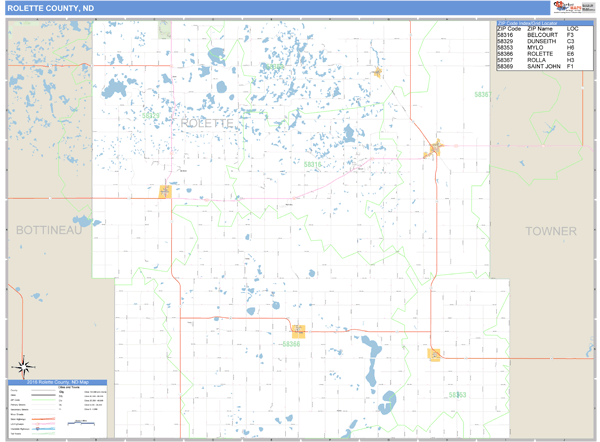The image size is (600, 442).
Task: Click the TOWNER county label
Action: (551, 231)
